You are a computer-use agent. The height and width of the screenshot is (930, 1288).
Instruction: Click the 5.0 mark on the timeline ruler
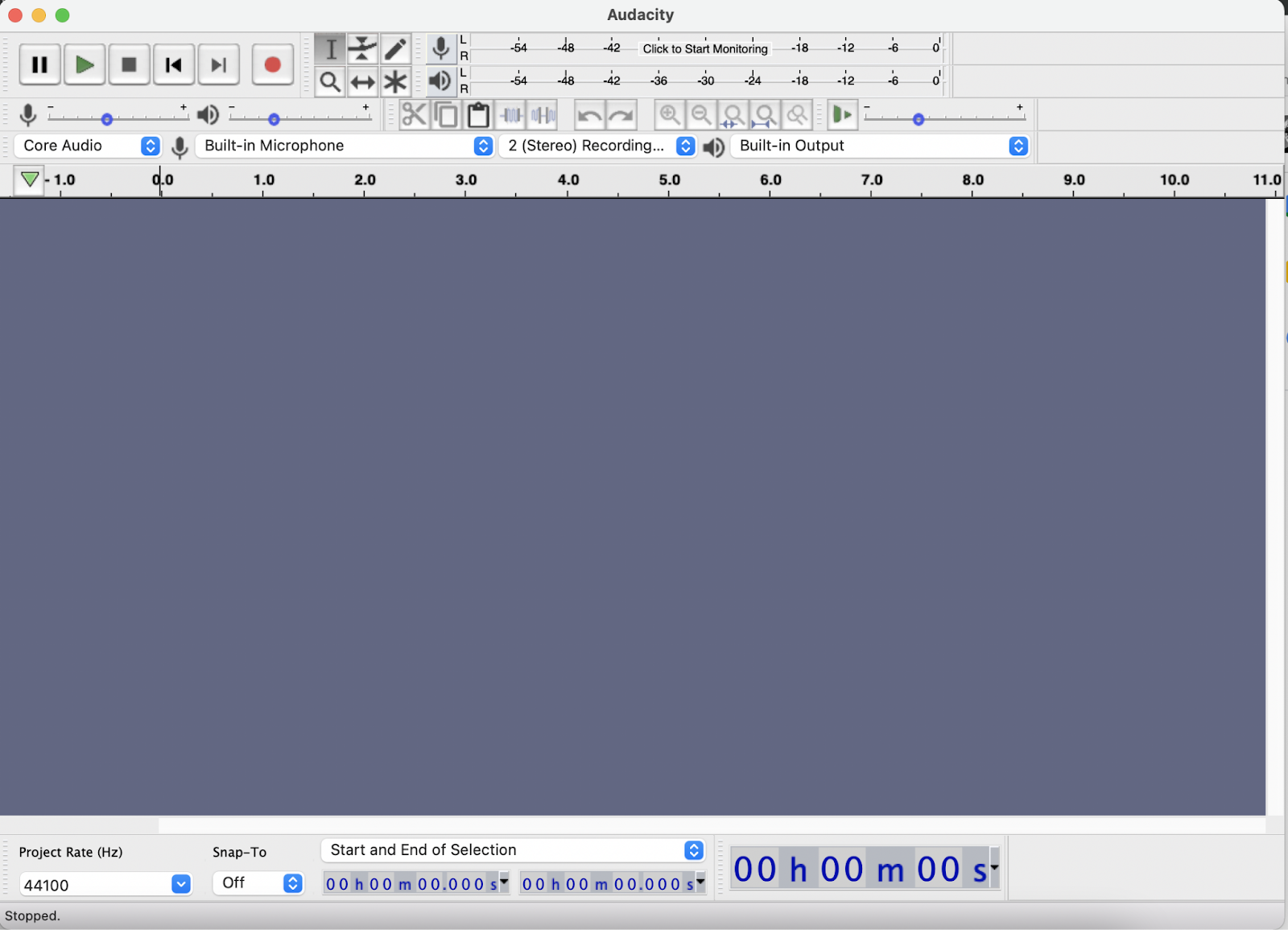pos(670,180)
